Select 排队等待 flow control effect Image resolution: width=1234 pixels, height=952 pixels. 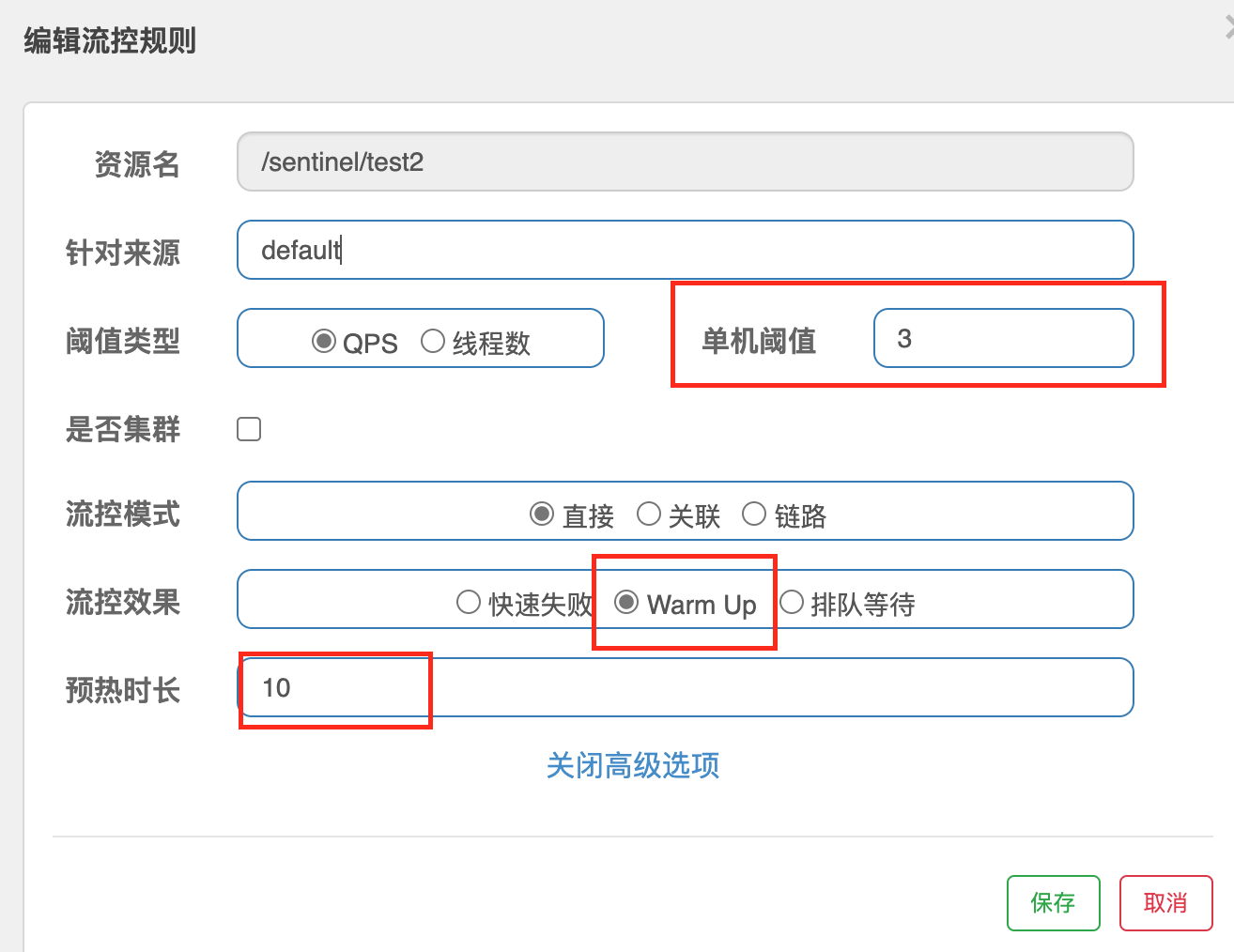point(792,602)
